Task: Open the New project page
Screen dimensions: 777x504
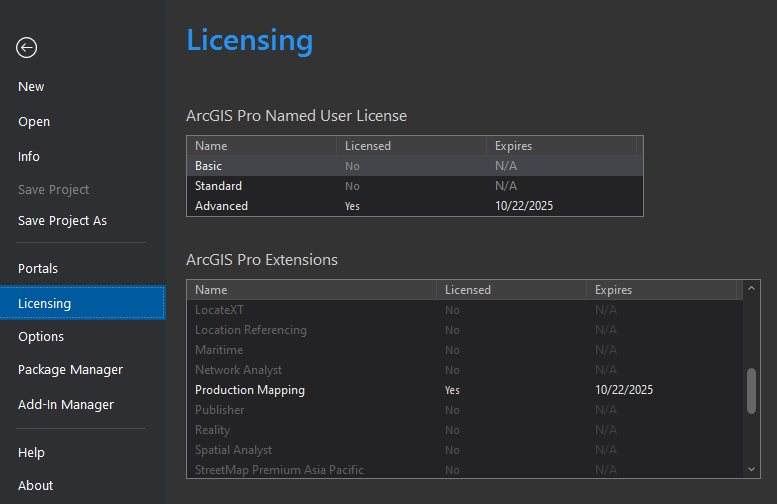Action: coord(31,87)
